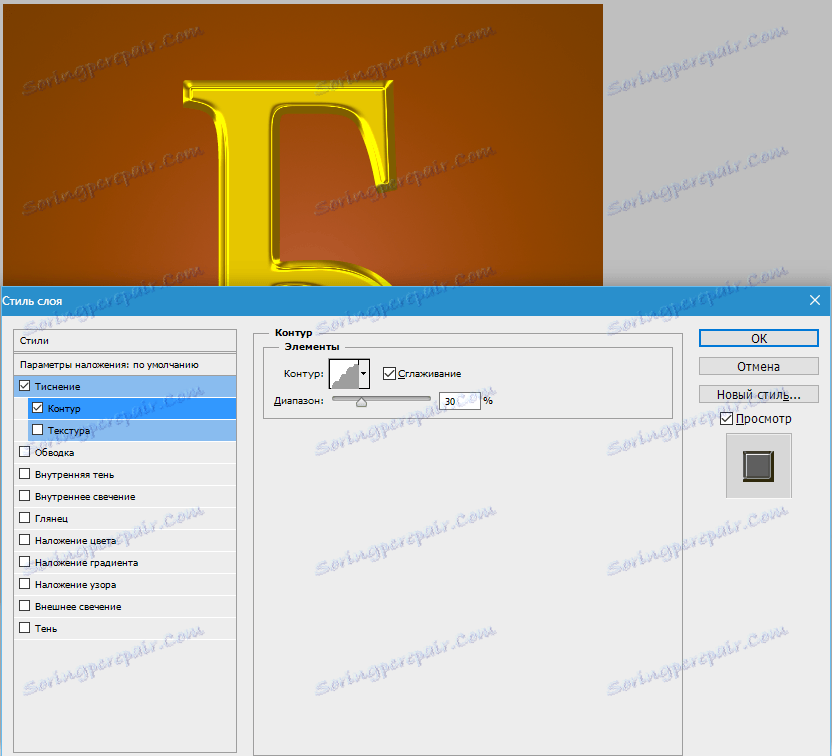Screen dimensions: 832x756
Task: Confirm with the OK button
Action: (758, 338)
